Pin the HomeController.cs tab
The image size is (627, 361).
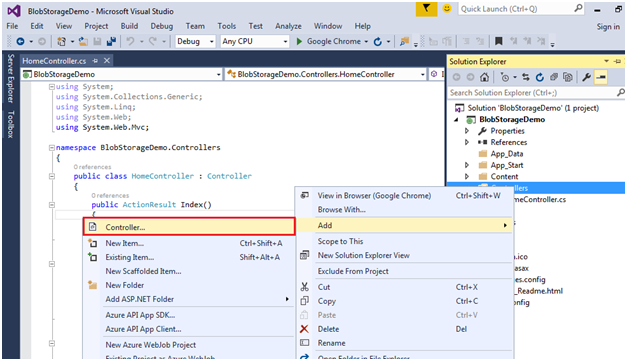95,61
